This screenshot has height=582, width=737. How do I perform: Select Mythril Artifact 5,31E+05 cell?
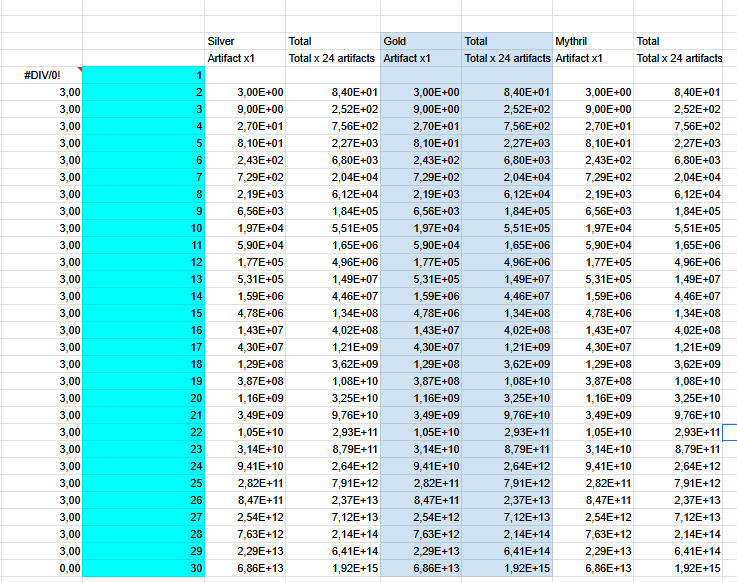tap(593, 279)
